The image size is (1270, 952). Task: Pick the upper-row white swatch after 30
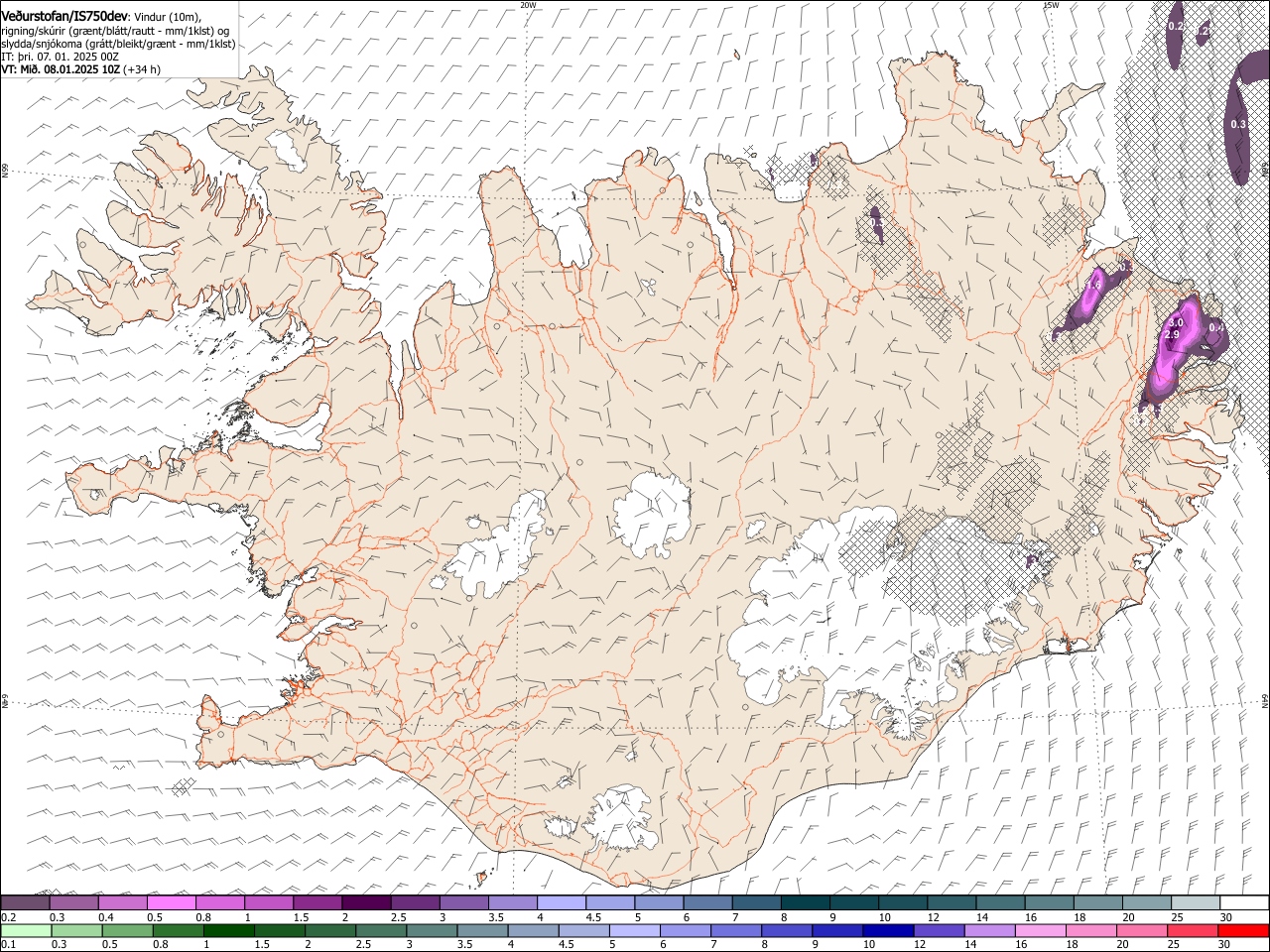(x=1244, y=902)
